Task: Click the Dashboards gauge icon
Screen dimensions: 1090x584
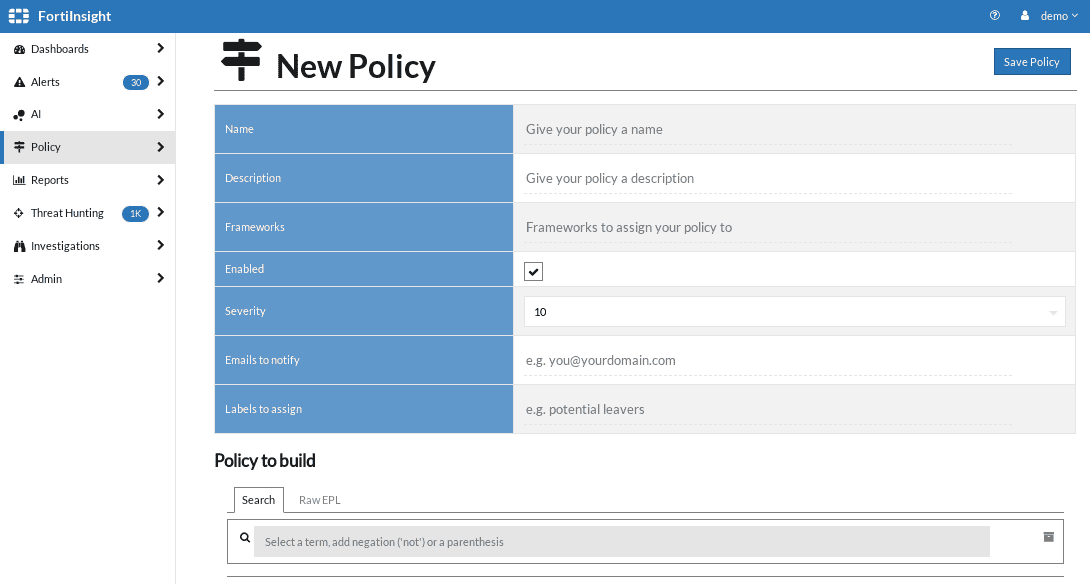Action: (19, 49)
